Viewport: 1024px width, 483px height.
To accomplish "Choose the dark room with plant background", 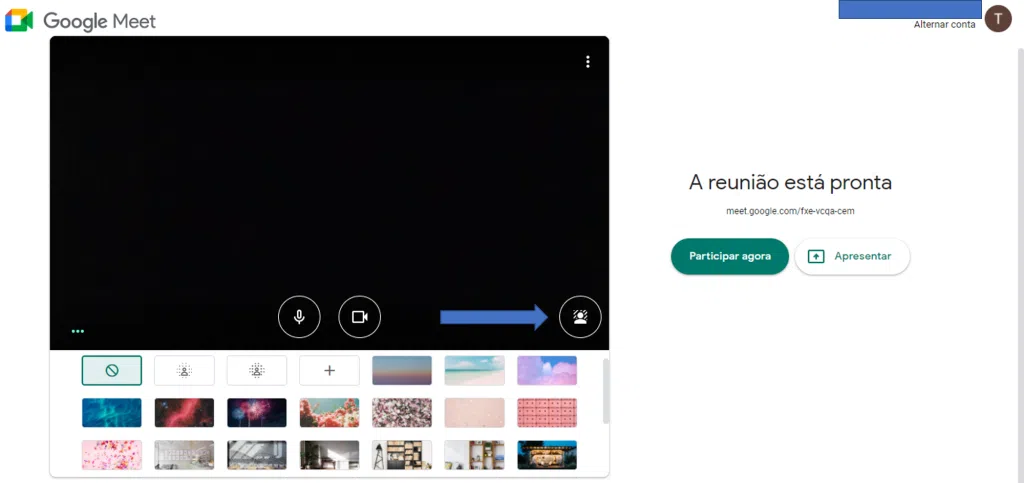I will tap(329, 455).
